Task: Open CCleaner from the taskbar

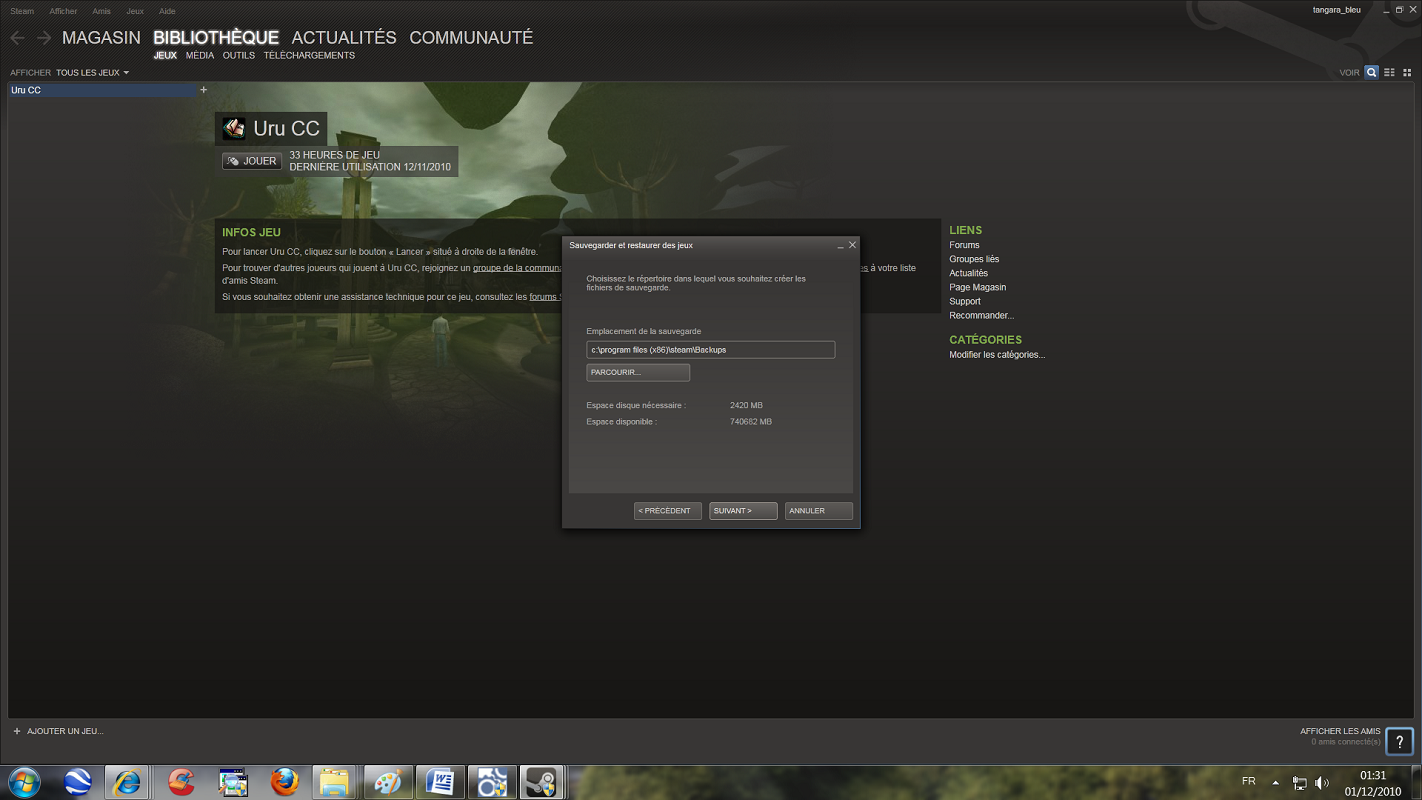Action: pos(181,782)
